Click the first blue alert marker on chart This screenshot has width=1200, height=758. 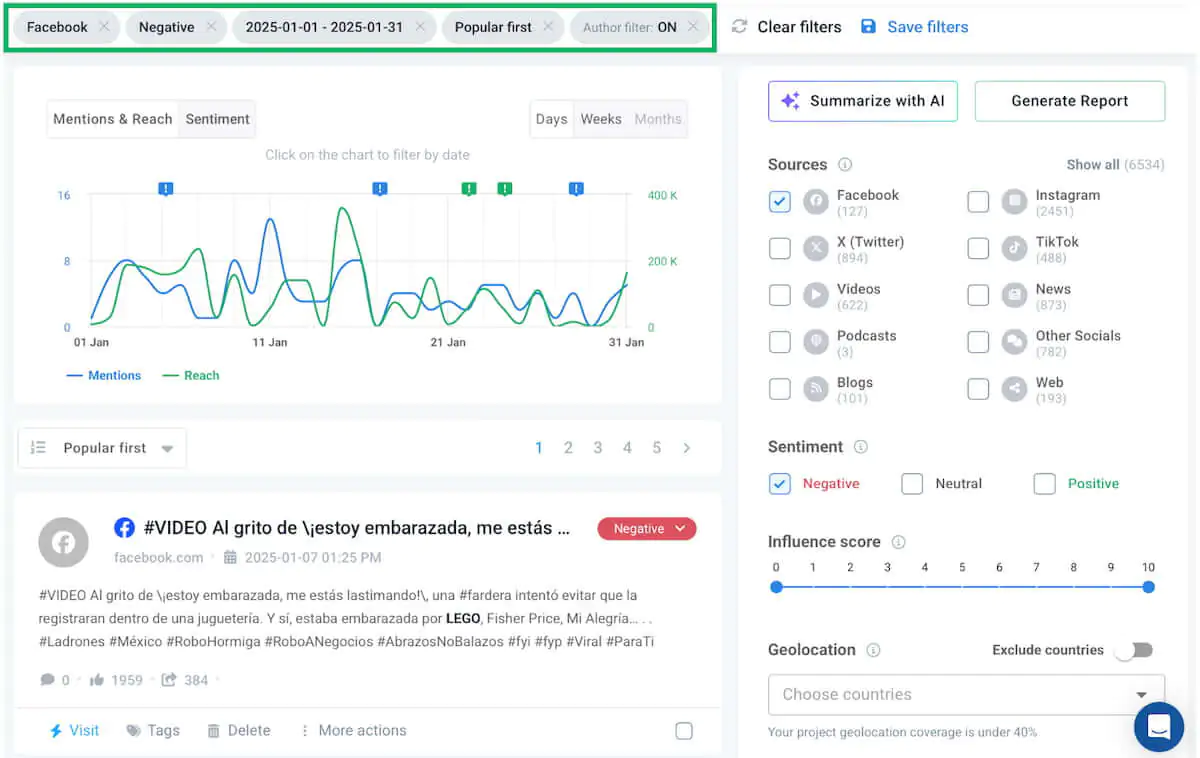(166, 188)
